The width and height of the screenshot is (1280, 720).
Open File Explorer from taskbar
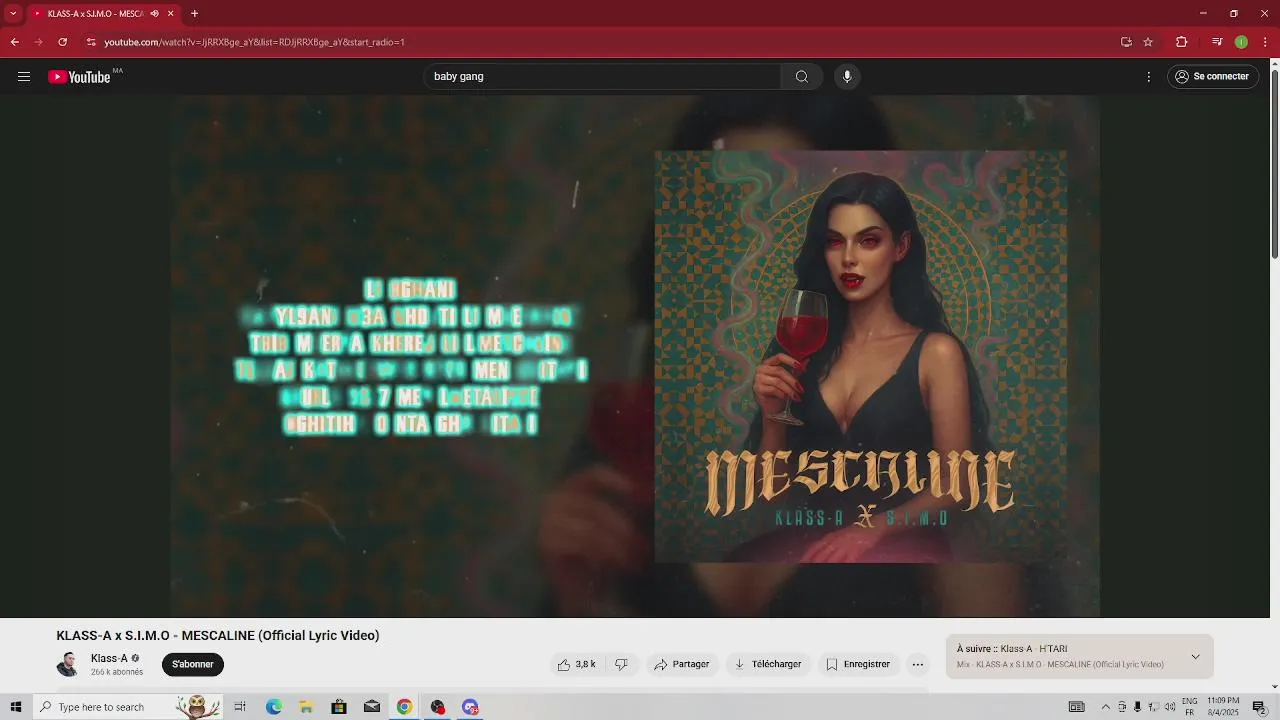306,707
